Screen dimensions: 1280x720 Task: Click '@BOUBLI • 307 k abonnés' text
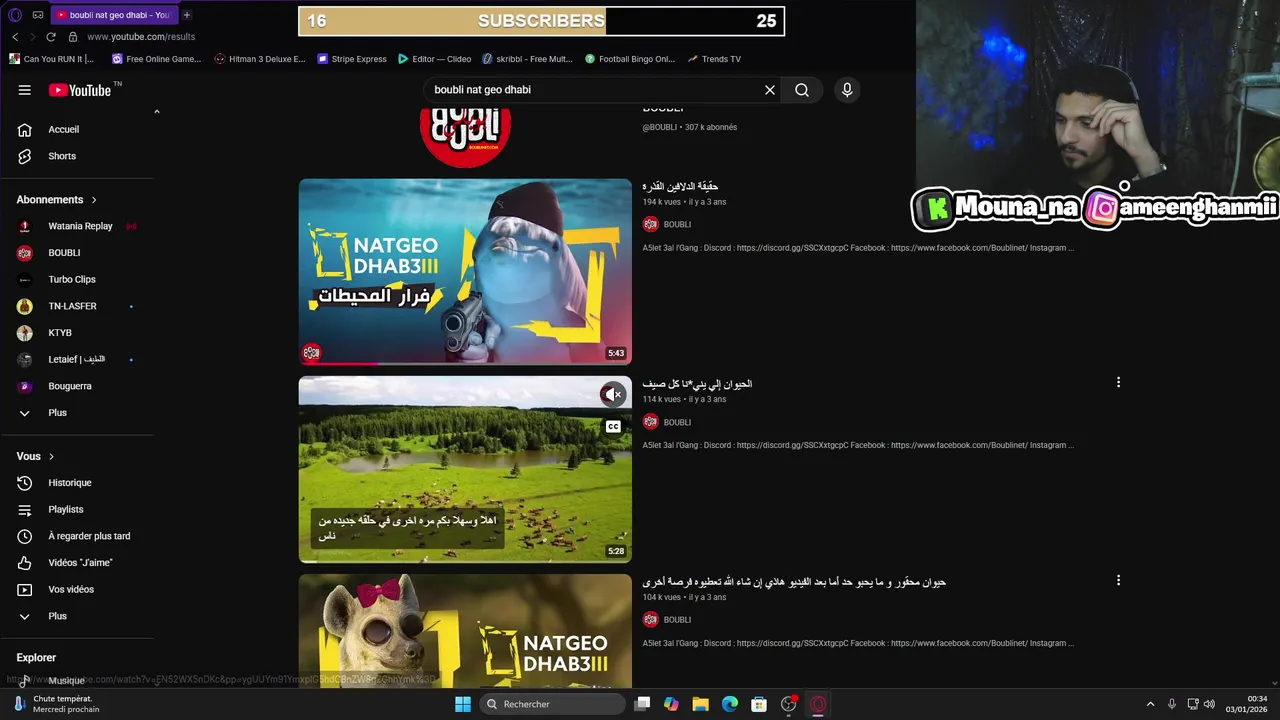[690, 127]
